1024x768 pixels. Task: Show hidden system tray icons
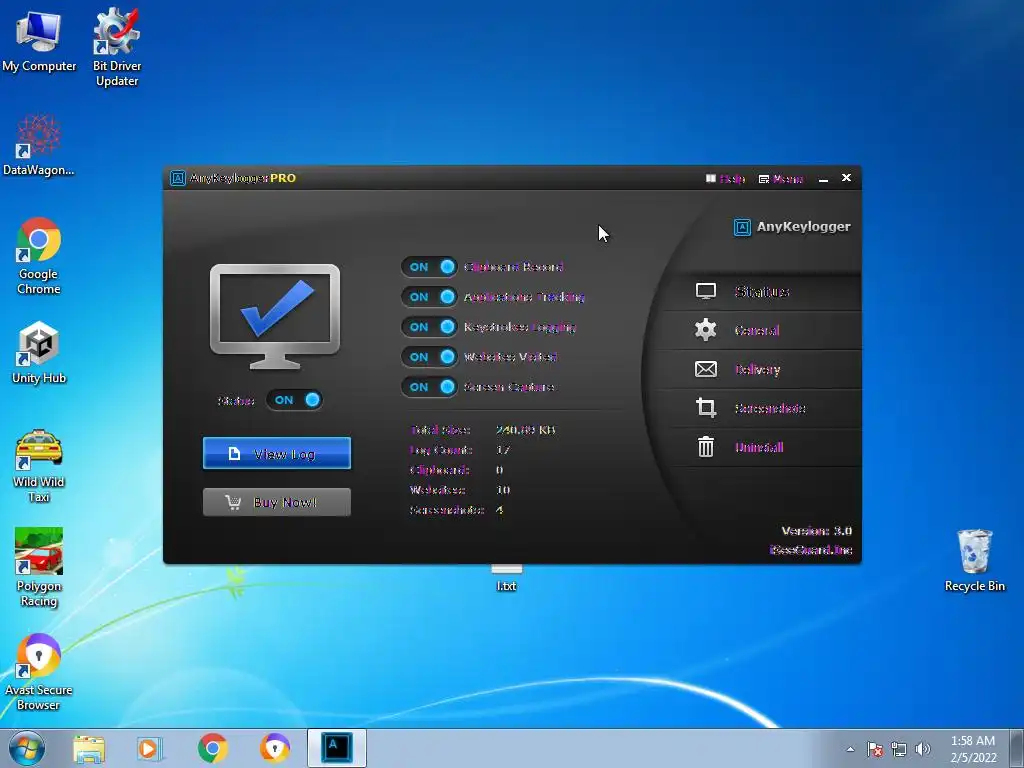[x=850, y=749]
